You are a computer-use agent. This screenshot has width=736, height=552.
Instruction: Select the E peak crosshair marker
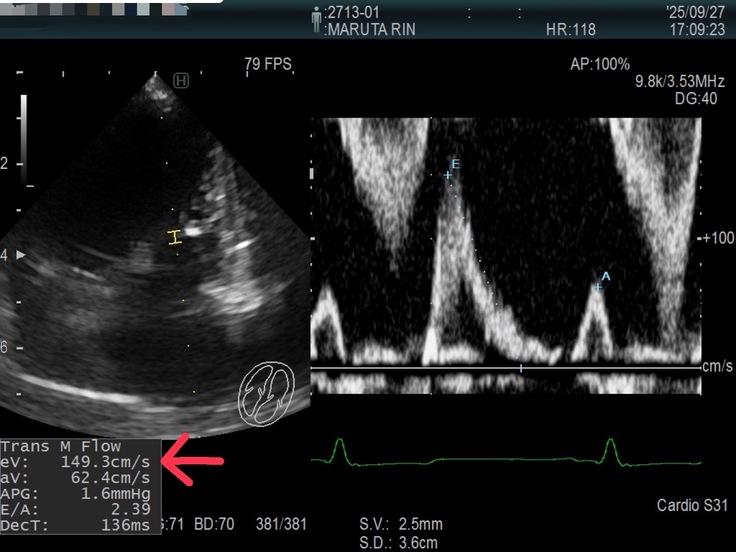click(x=449, y=175)
